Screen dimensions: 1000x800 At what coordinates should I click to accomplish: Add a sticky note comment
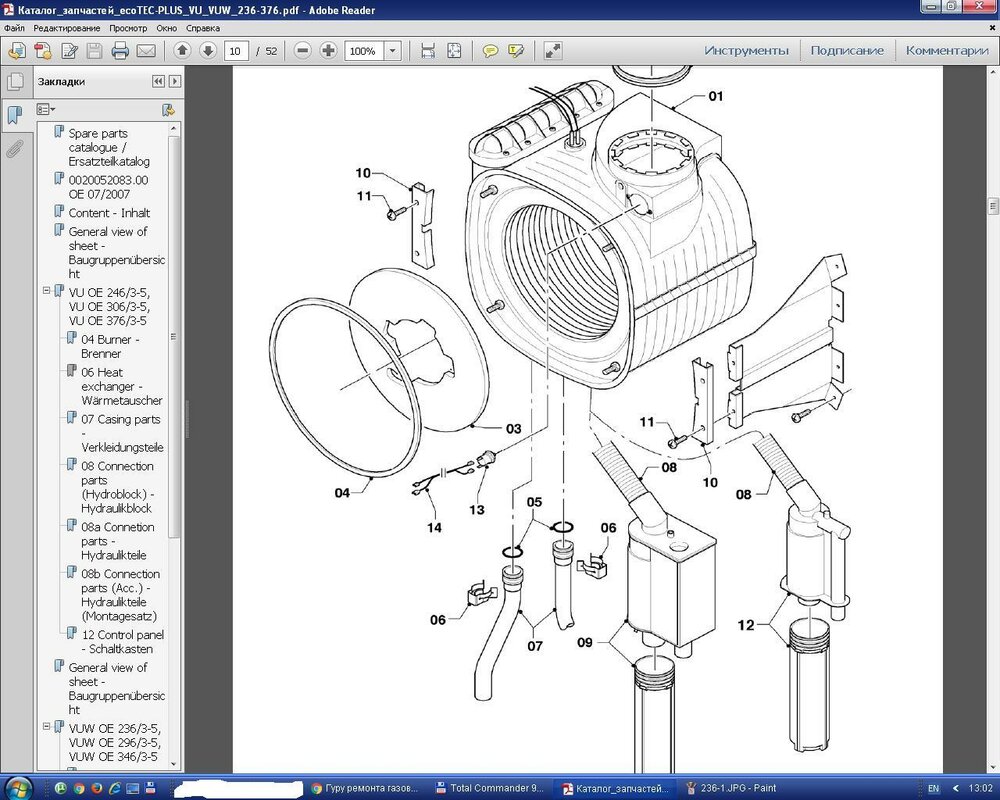click(x=490, y=51)
